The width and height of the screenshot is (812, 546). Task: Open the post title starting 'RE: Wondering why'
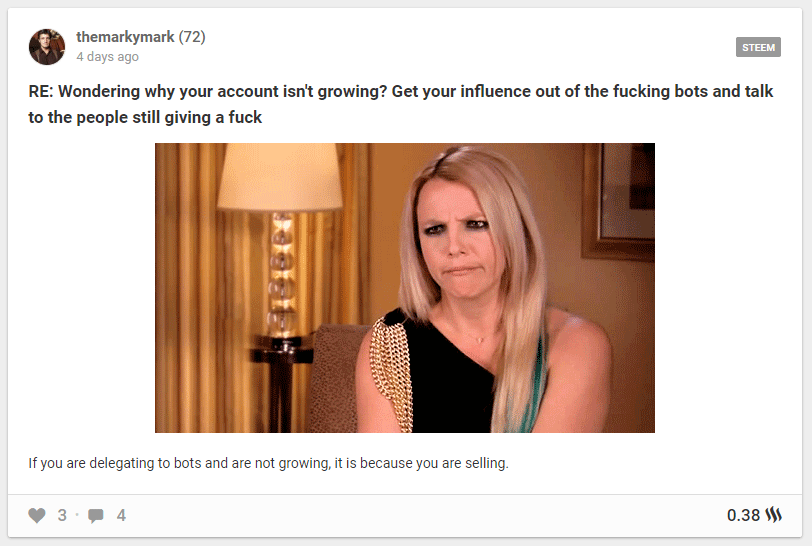point(400,104)
